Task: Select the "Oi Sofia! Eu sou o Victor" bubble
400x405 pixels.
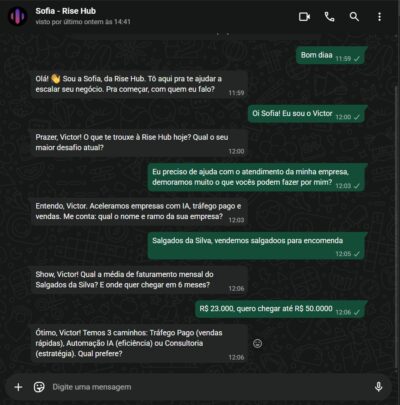Action: (x=307, y=114)
